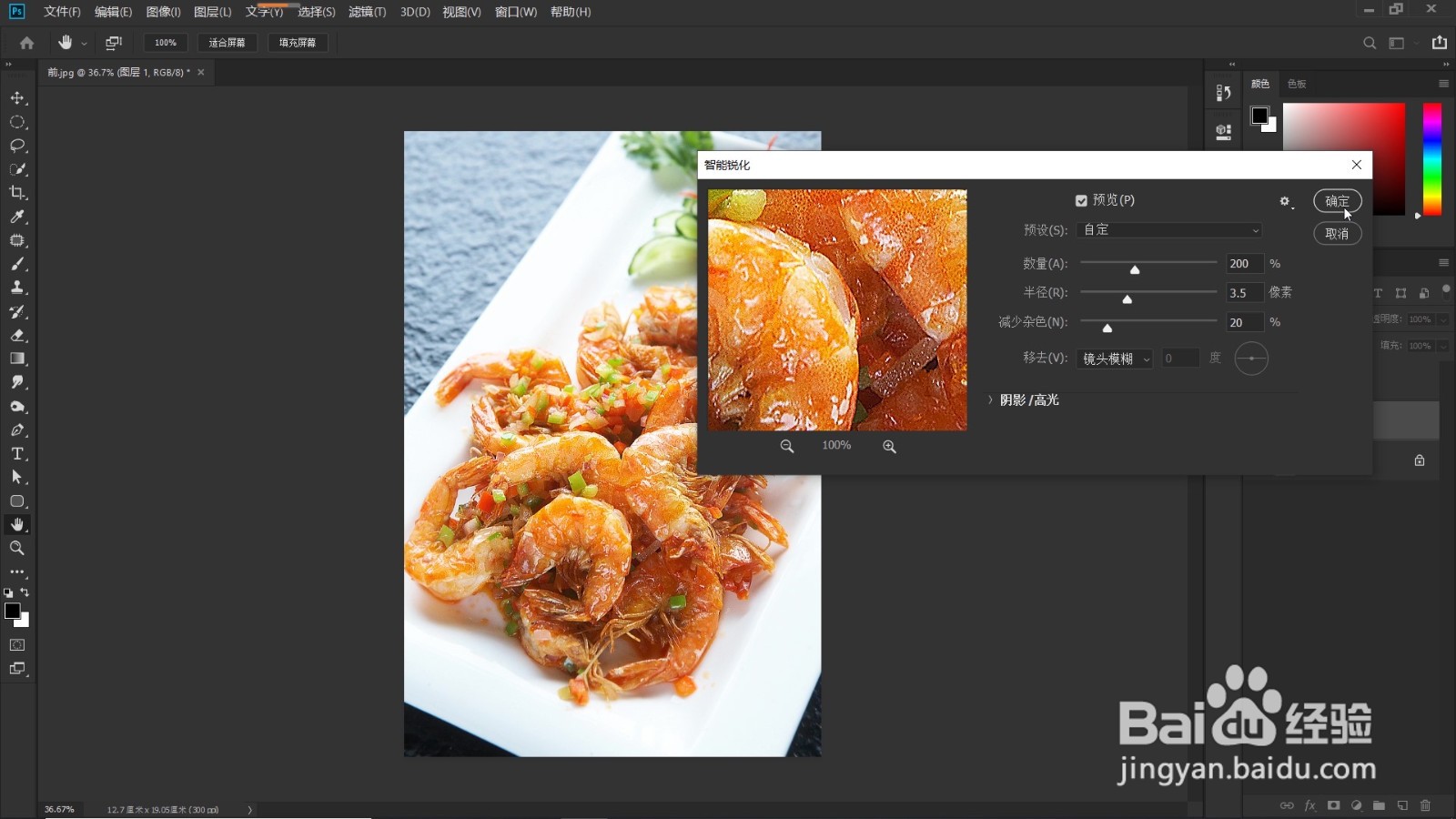The image size is (1456, 819).
Task: Click the Smart Sharpen preview thumbnail
Action: point(837,309)
